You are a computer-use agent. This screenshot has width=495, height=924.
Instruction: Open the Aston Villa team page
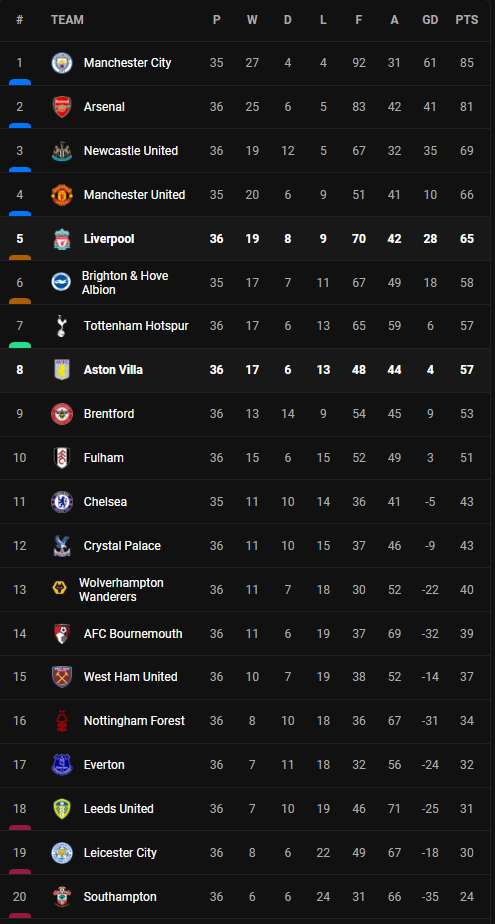pyautogui.click(x=113, y=370)
